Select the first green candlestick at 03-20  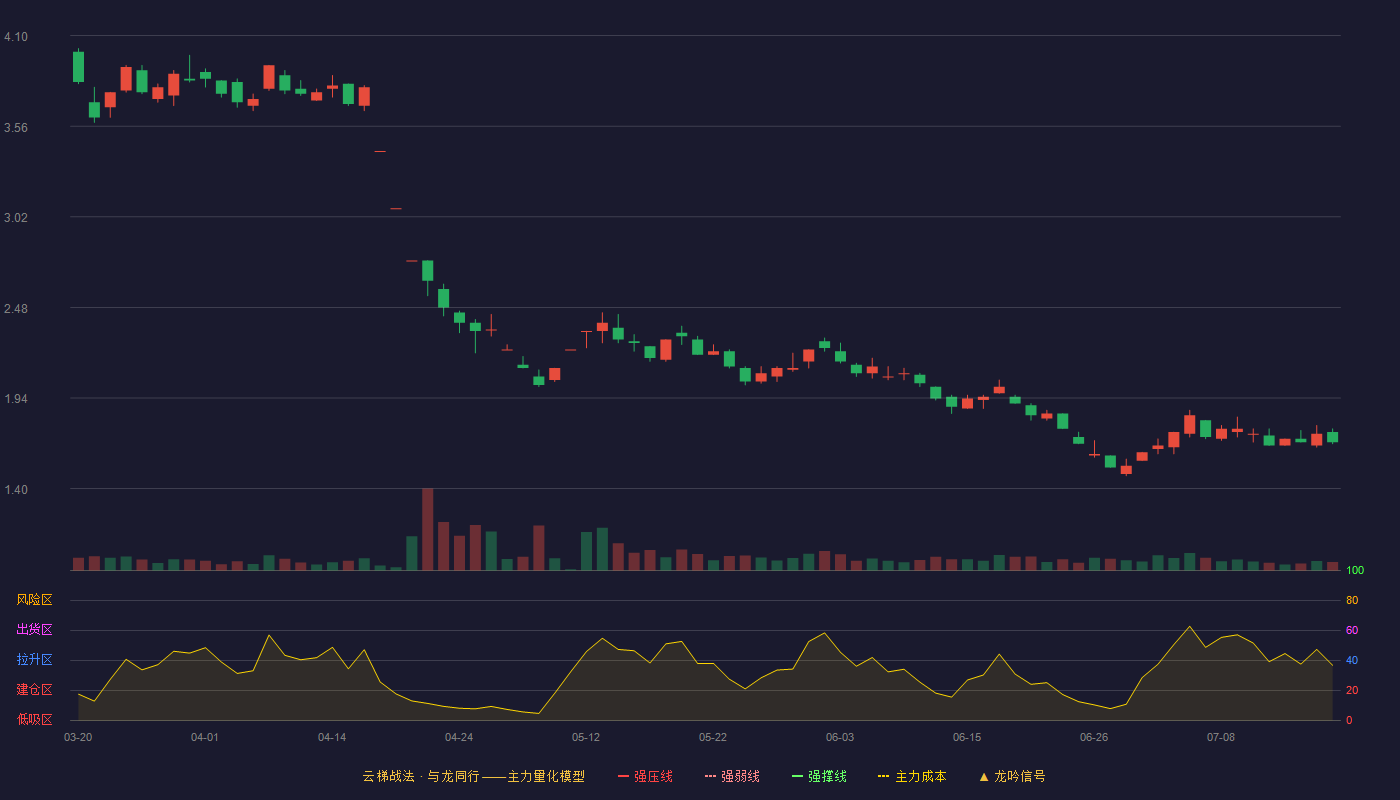(x=78, y=67)
